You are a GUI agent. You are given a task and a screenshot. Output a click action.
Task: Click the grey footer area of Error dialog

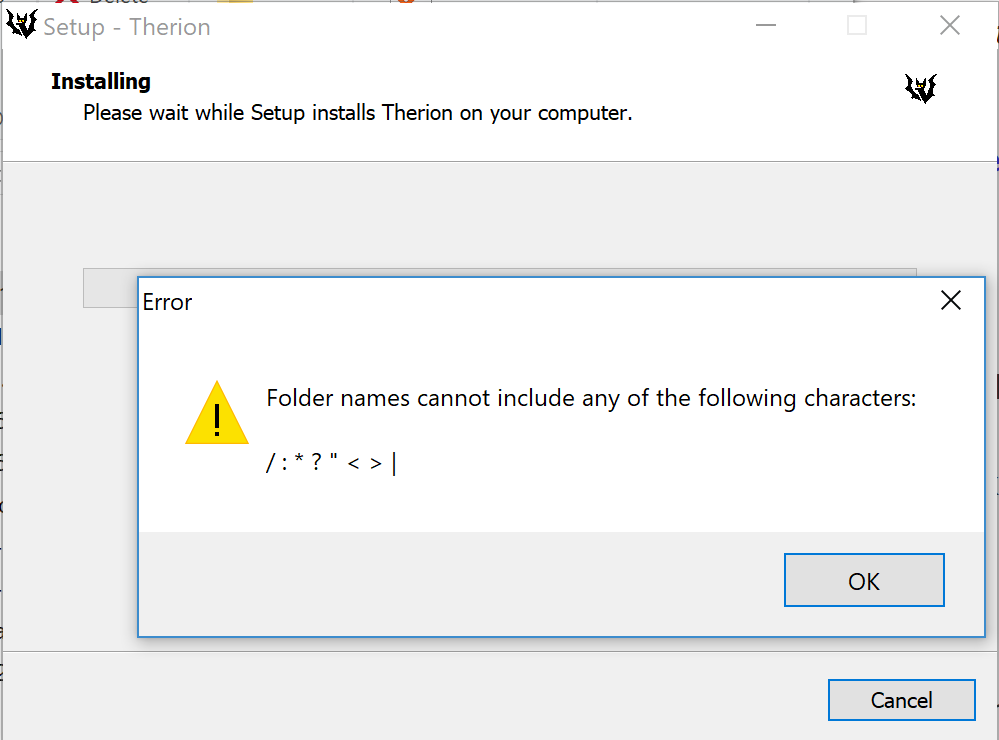pos(459,583)
